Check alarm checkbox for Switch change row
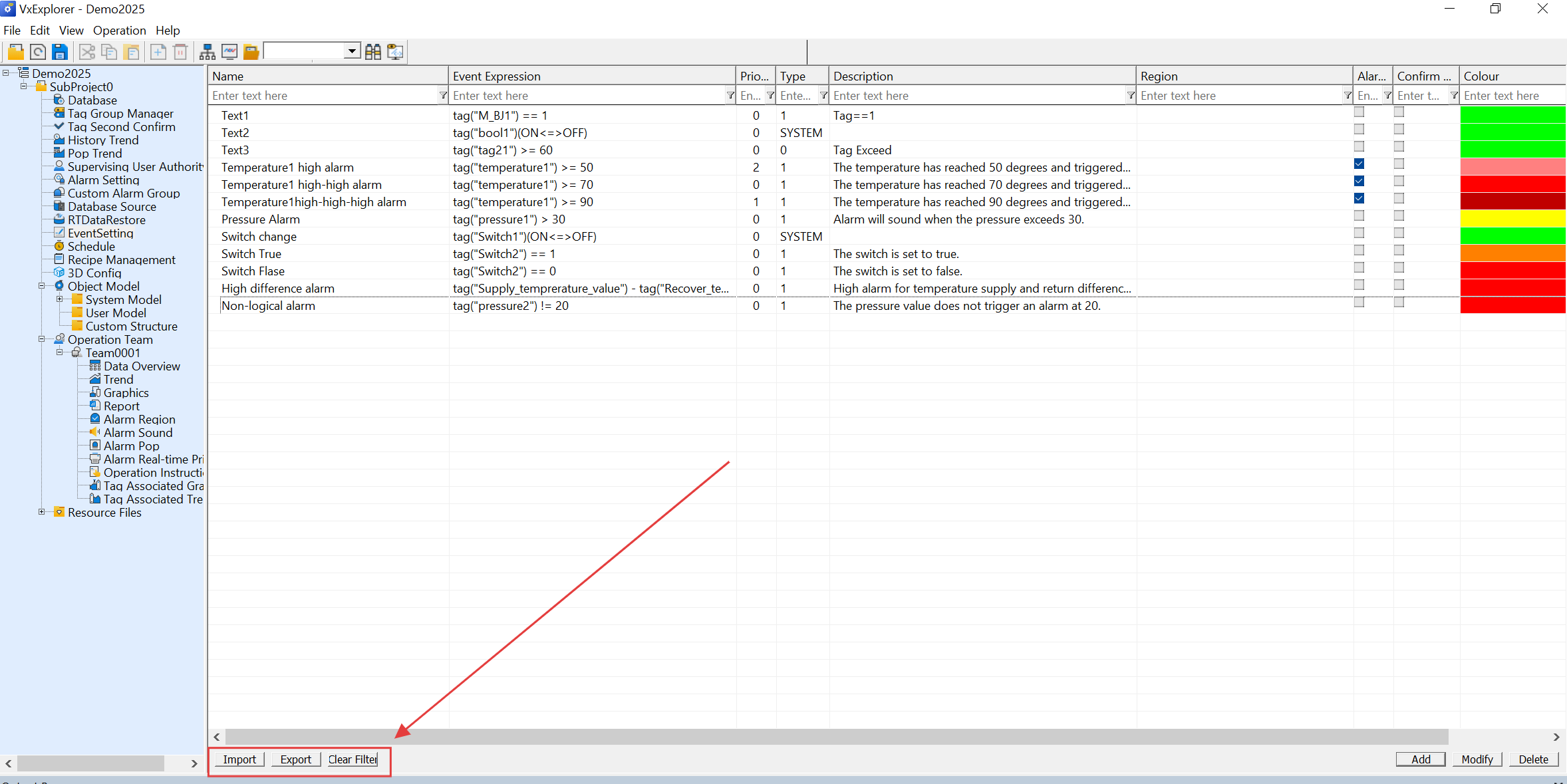The width and height of the screenshot is (1567, 784). coord(1359,233)
